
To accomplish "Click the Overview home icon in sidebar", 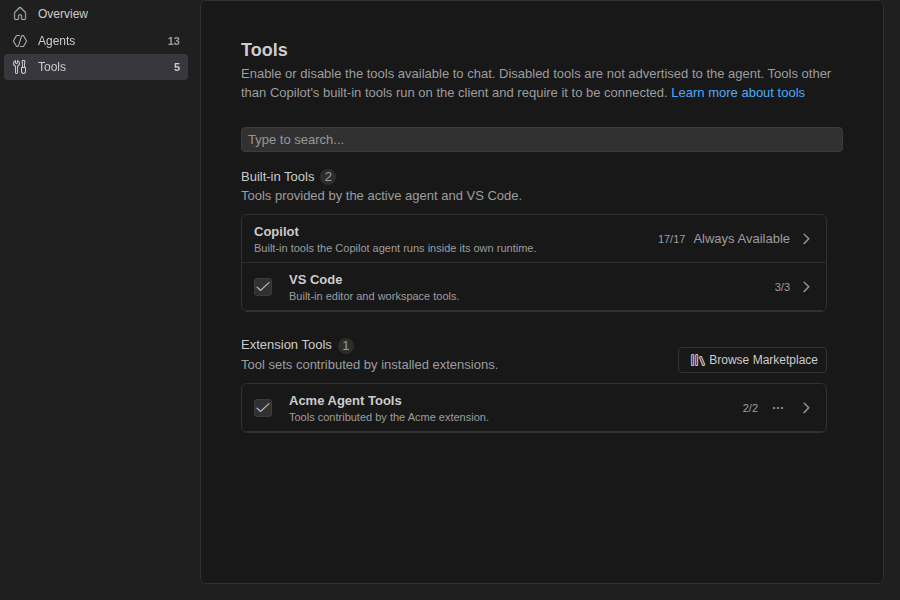I will point(20,14).
